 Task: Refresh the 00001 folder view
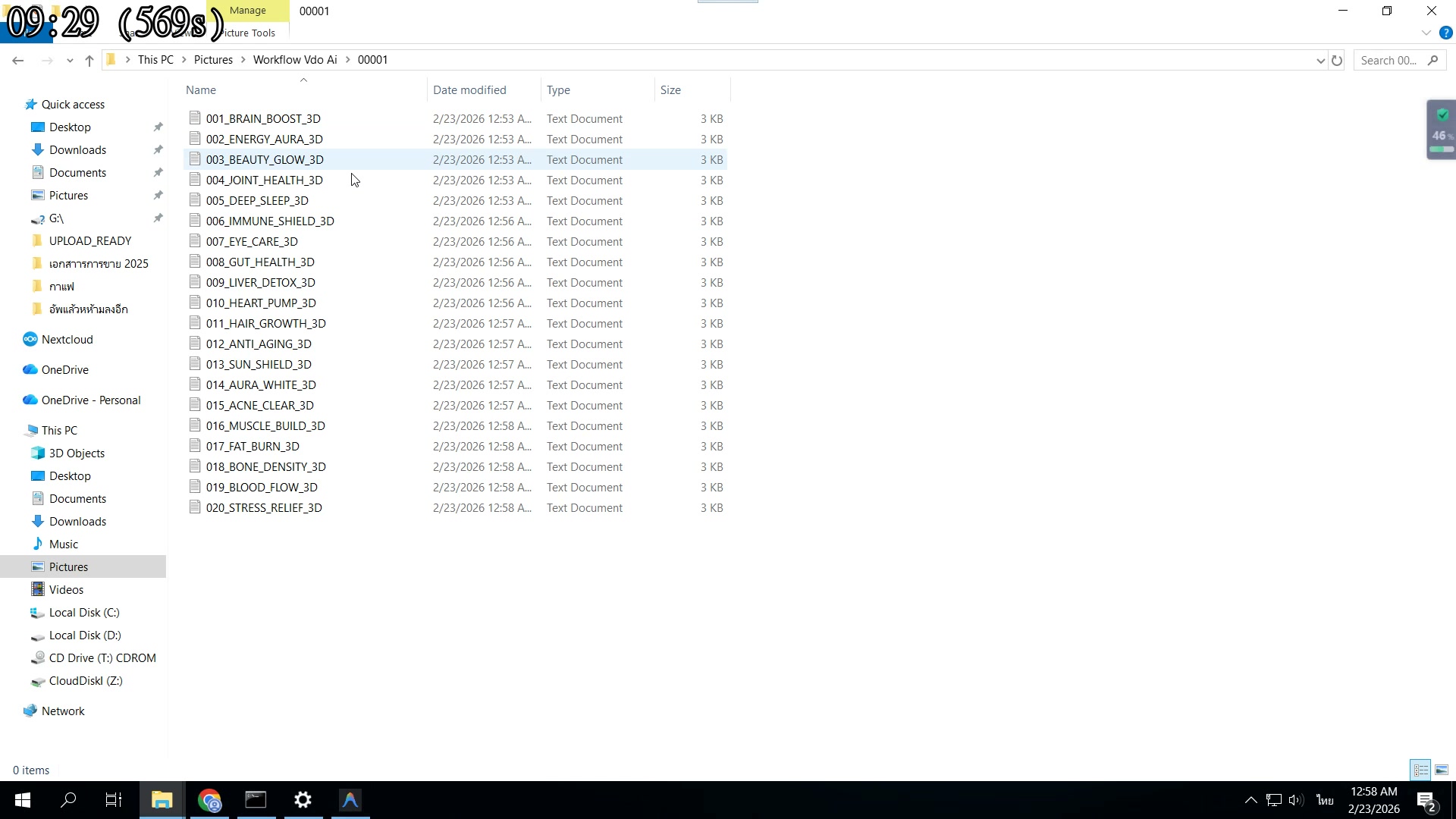pyautogui.click(x=1337, y=61)
